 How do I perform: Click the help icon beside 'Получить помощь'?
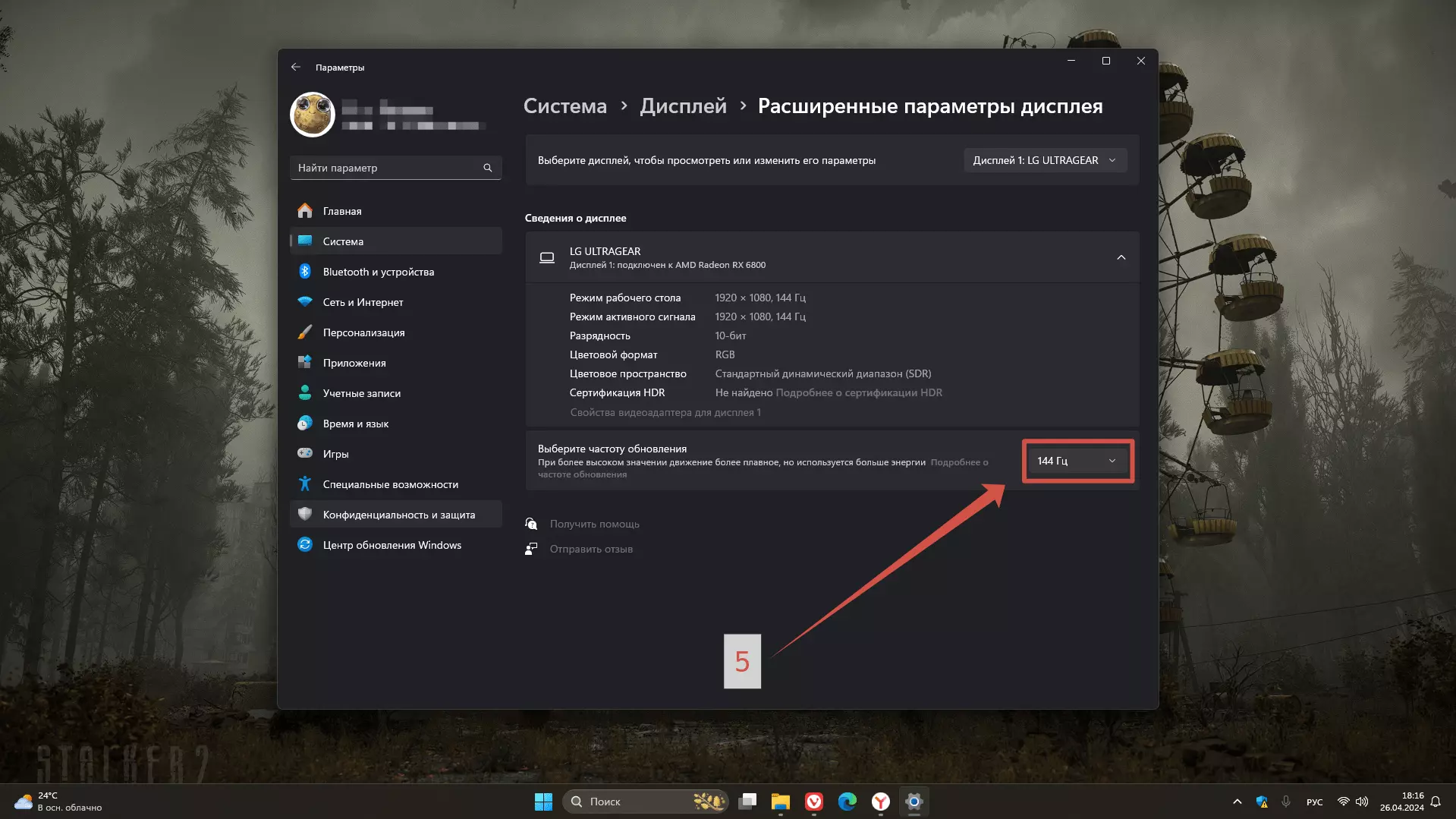(x=531, y=524)
